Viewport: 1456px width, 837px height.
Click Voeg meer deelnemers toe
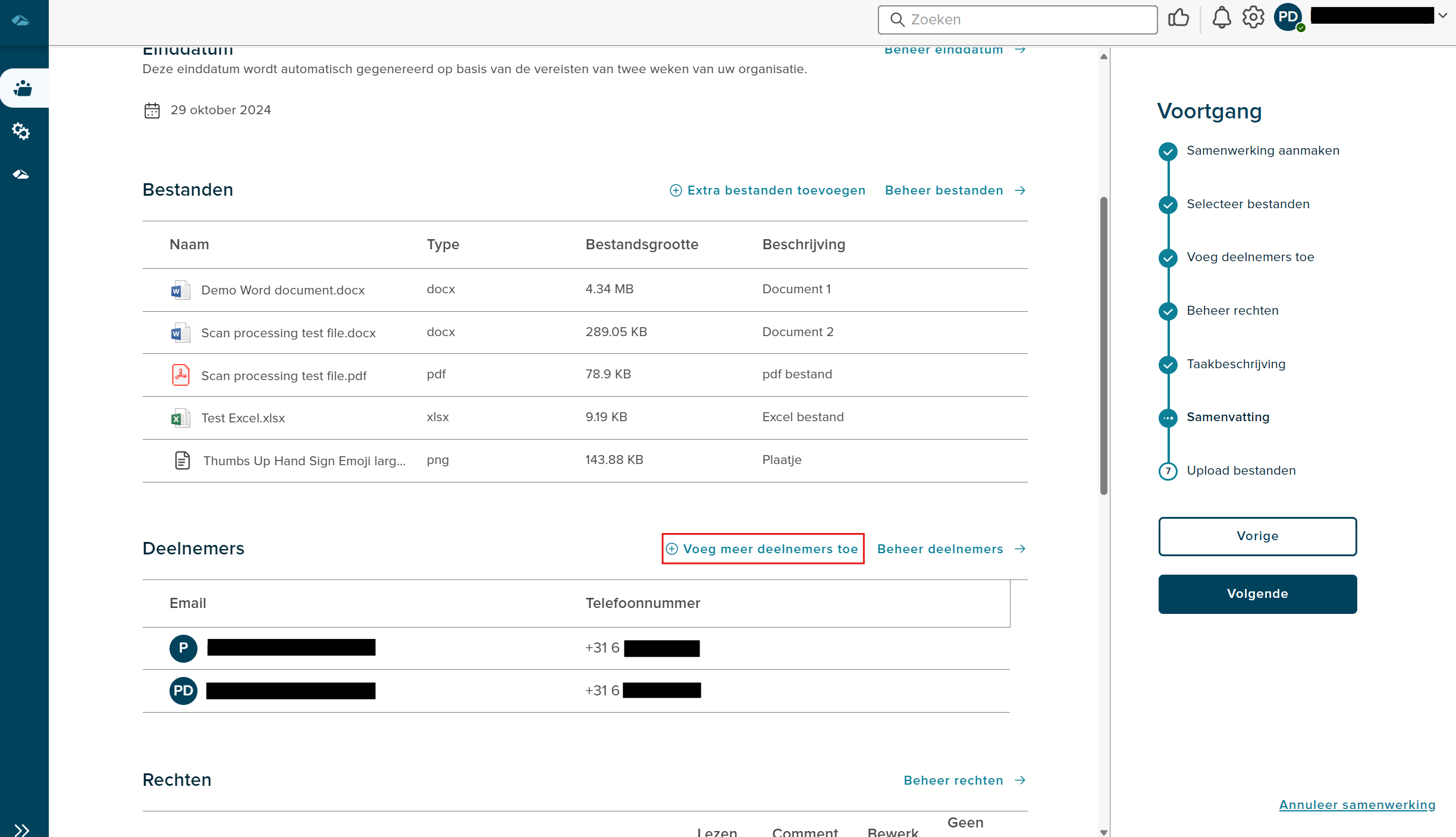(x=763, y=548)
